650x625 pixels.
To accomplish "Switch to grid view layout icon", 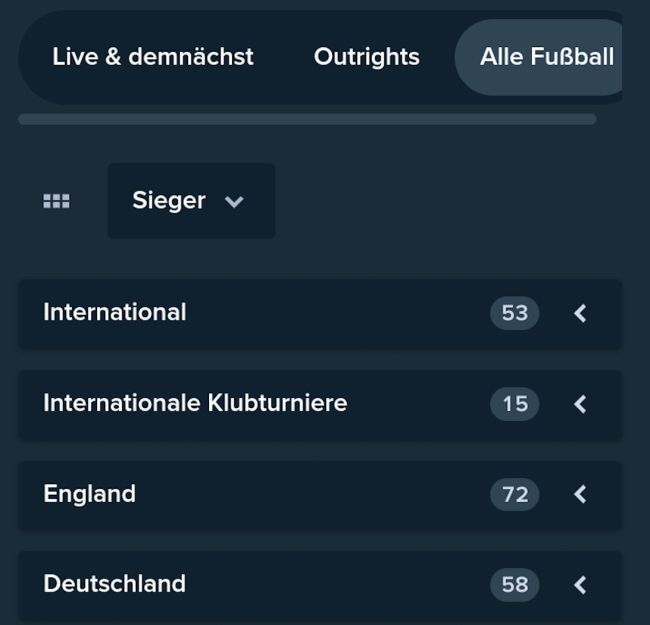I will click(x=57, y=201).
